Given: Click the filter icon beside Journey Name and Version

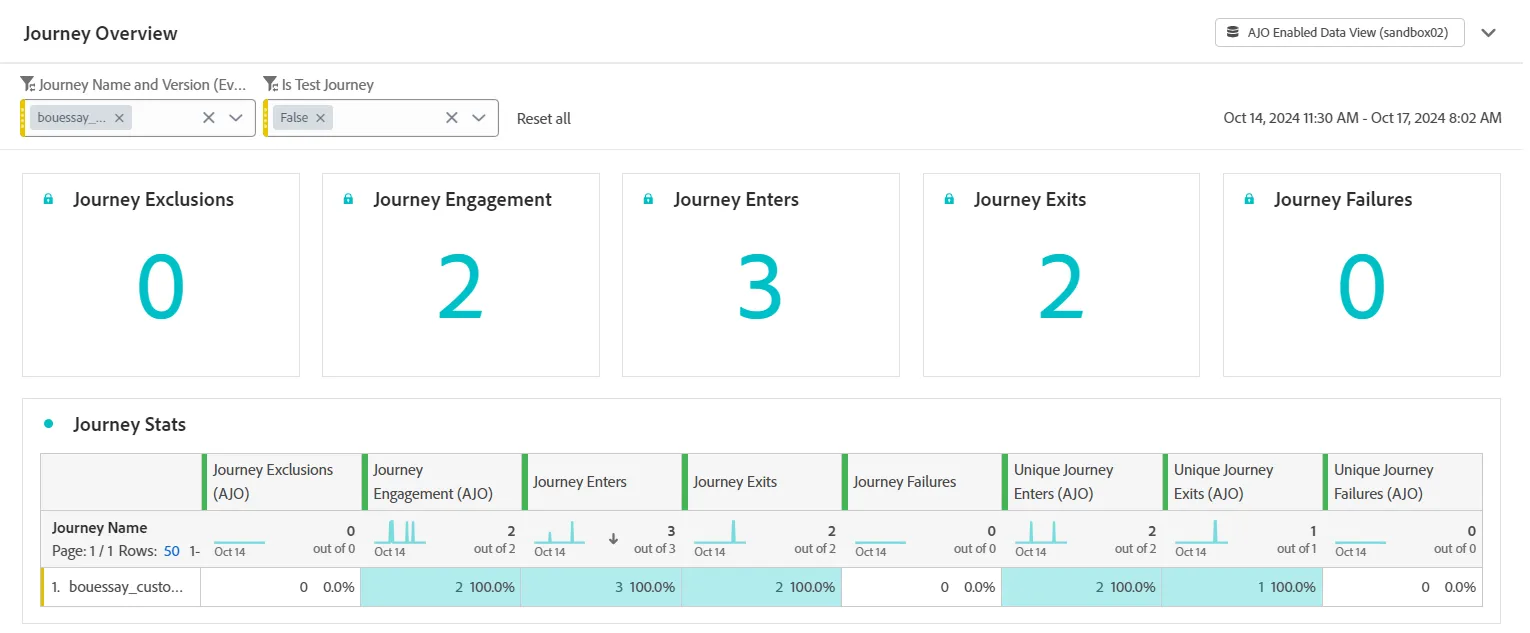Looking at the screenshot, I should tap(28, 85).
